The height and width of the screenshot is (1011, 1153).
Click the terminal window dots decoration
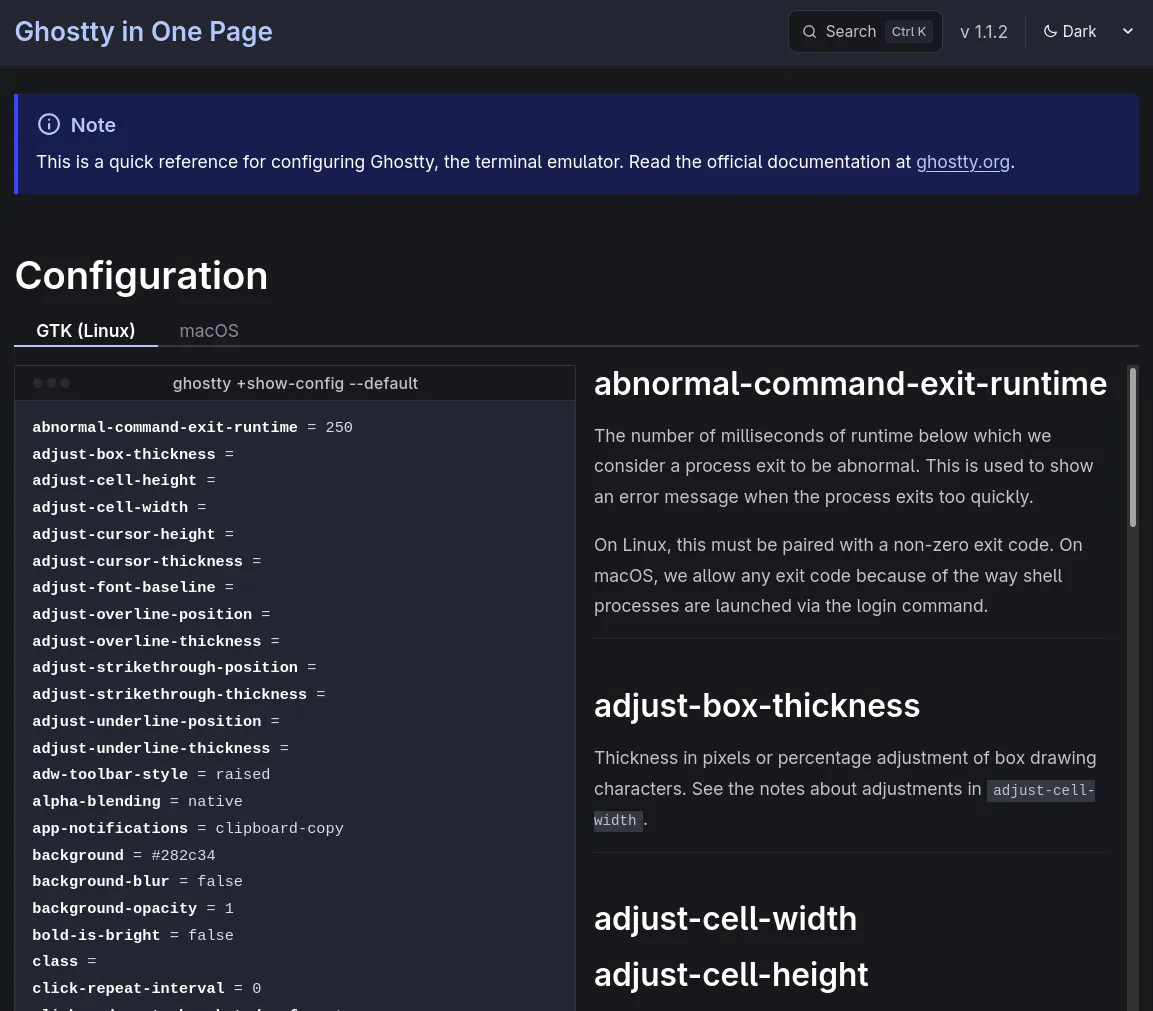point(51,383)
